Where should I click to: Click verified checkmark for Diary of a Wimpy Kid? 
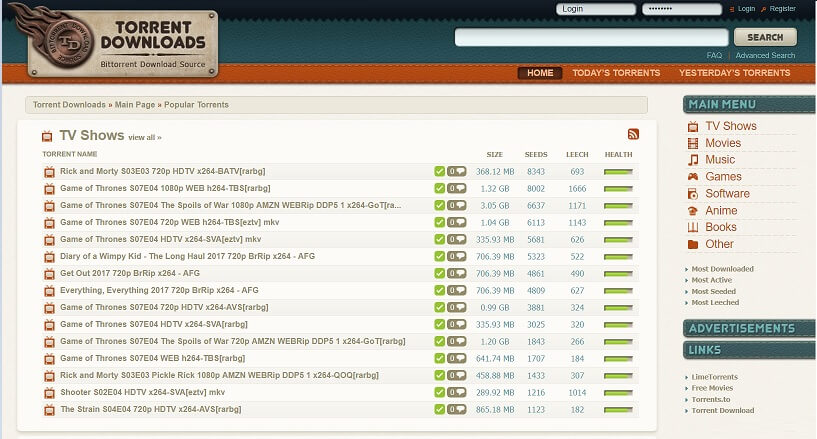[440, 256]
